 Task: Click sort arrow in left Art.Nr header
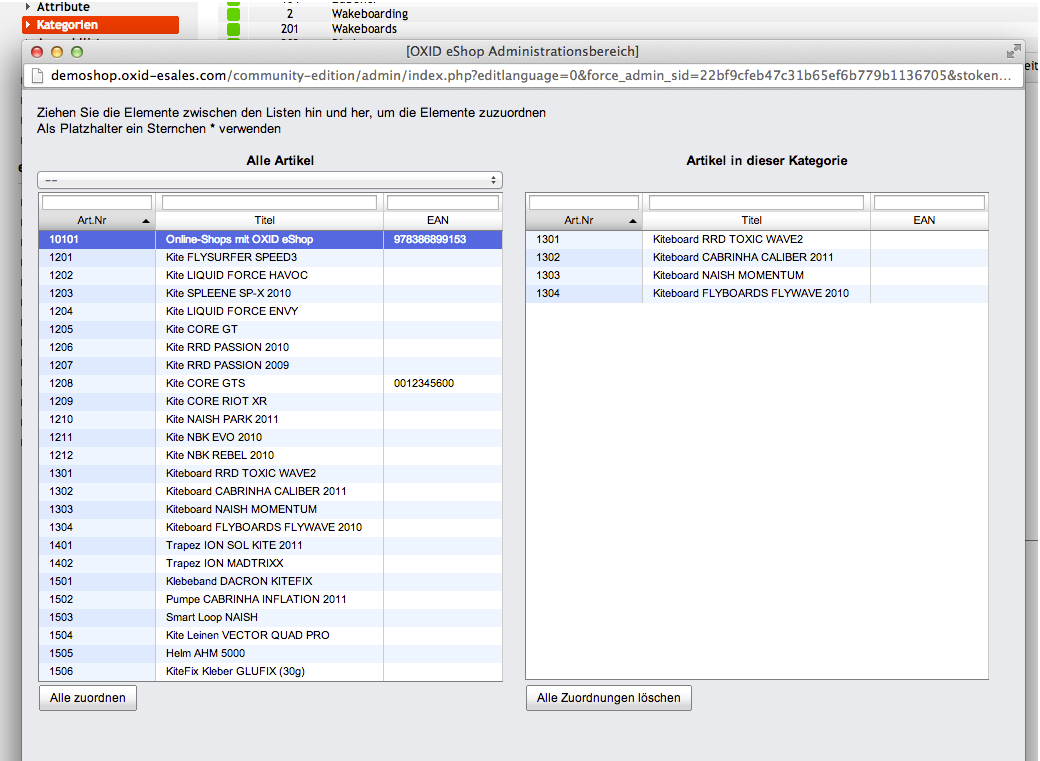click(146, 220)
